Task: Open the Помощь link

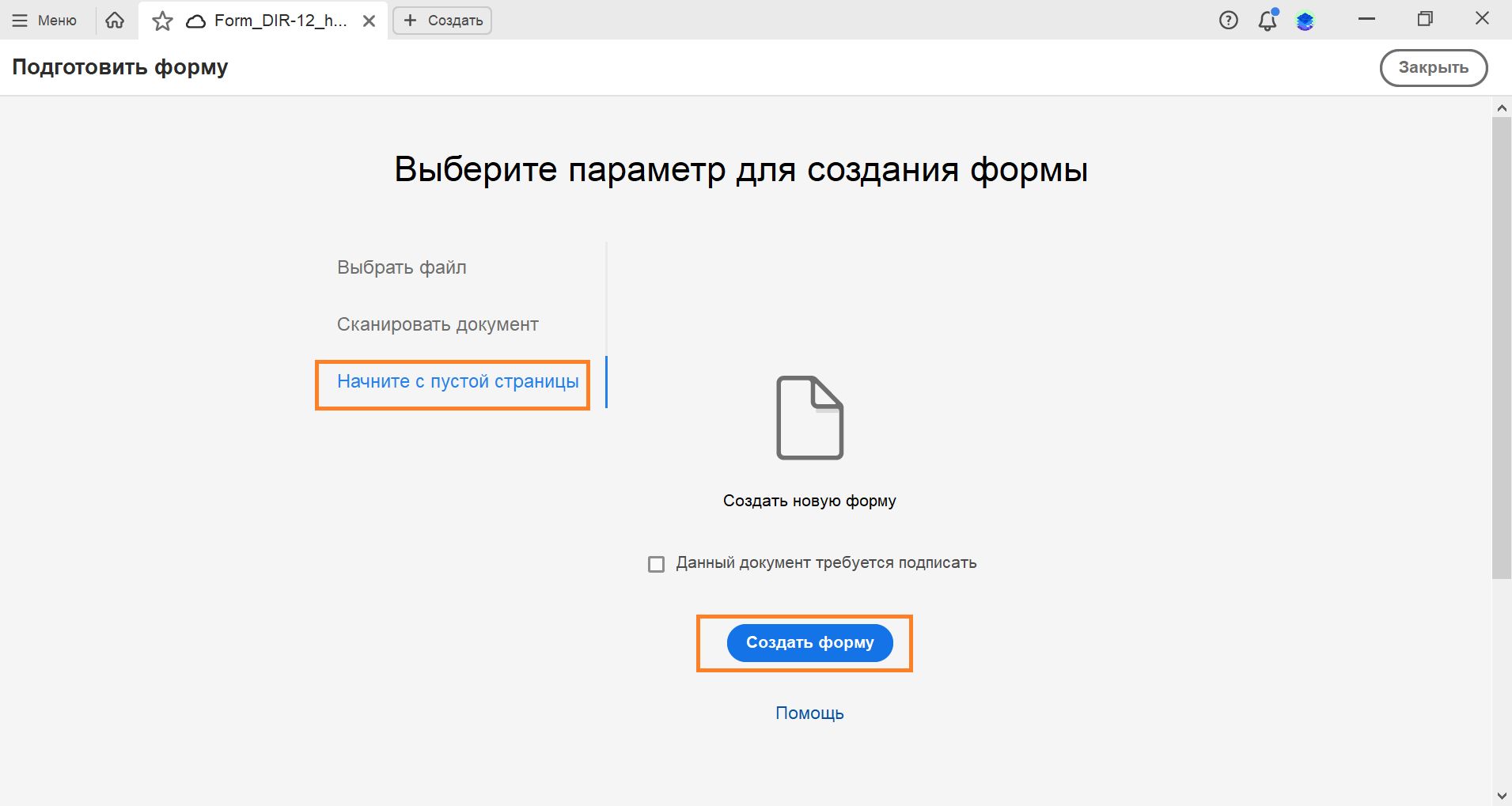Action: (809, 713)
